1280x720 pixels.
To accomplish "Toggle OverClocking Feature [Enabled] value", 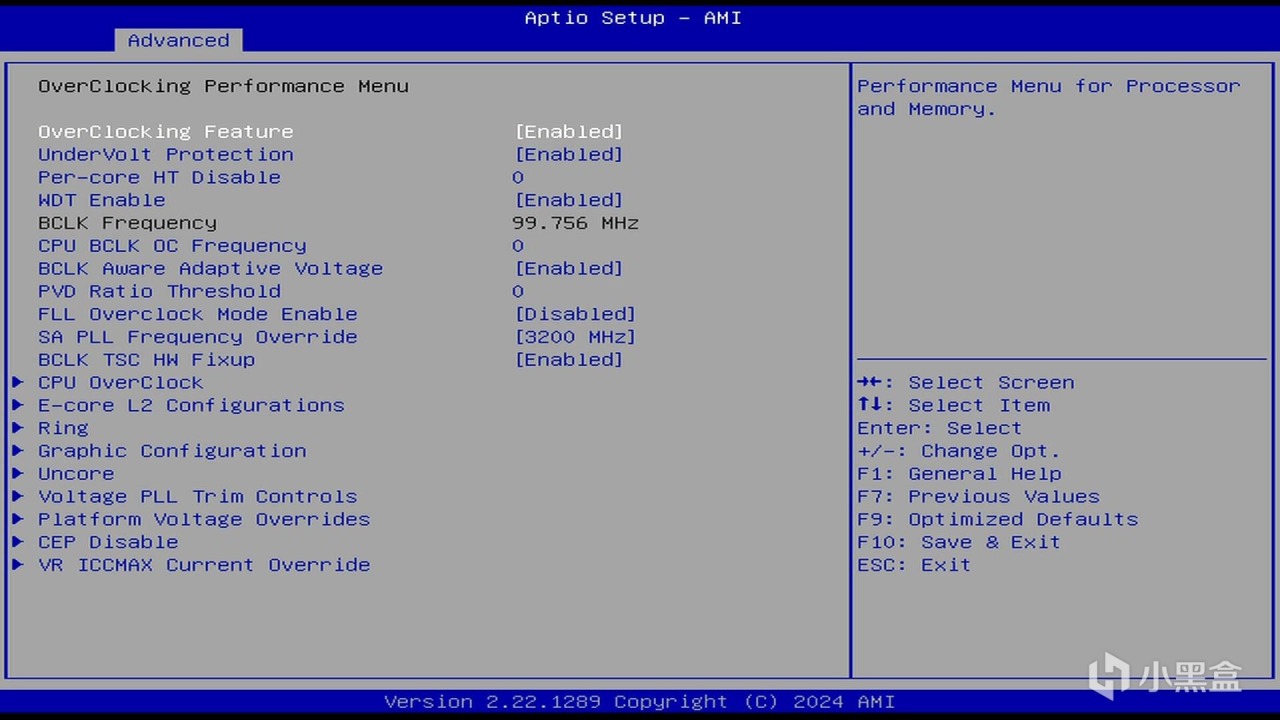I will pyautogui.click(x=569, y=132).
